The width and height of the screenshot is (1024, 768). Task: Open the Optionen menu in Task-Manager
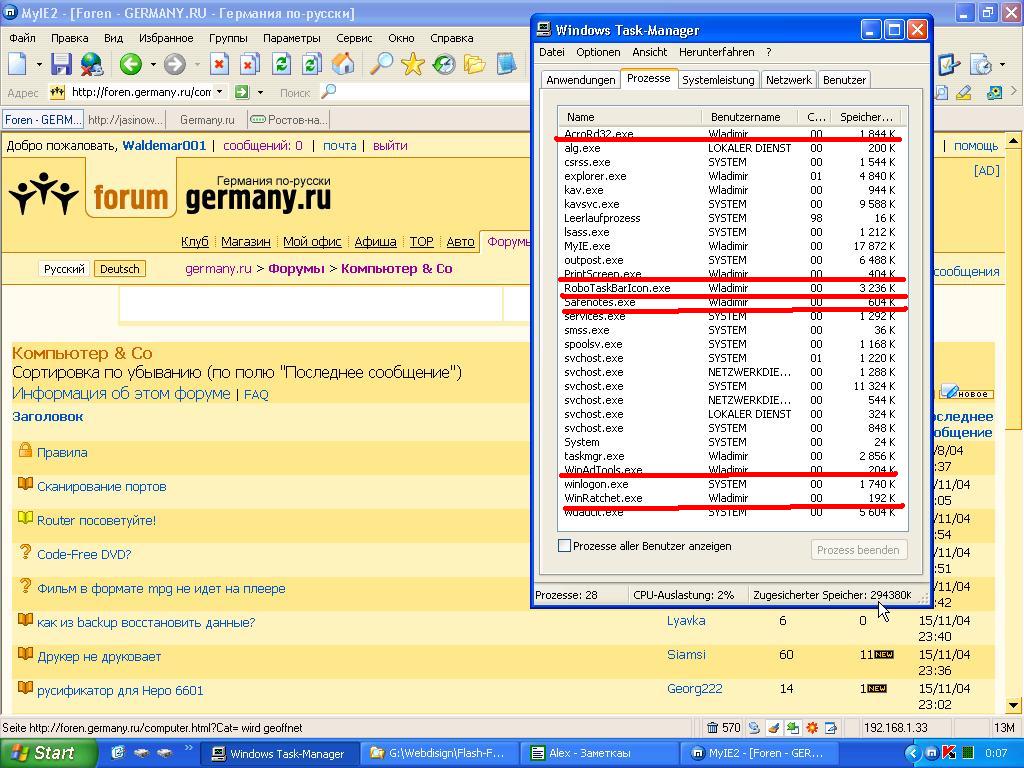pyautogui.click(x=598, y=52)
